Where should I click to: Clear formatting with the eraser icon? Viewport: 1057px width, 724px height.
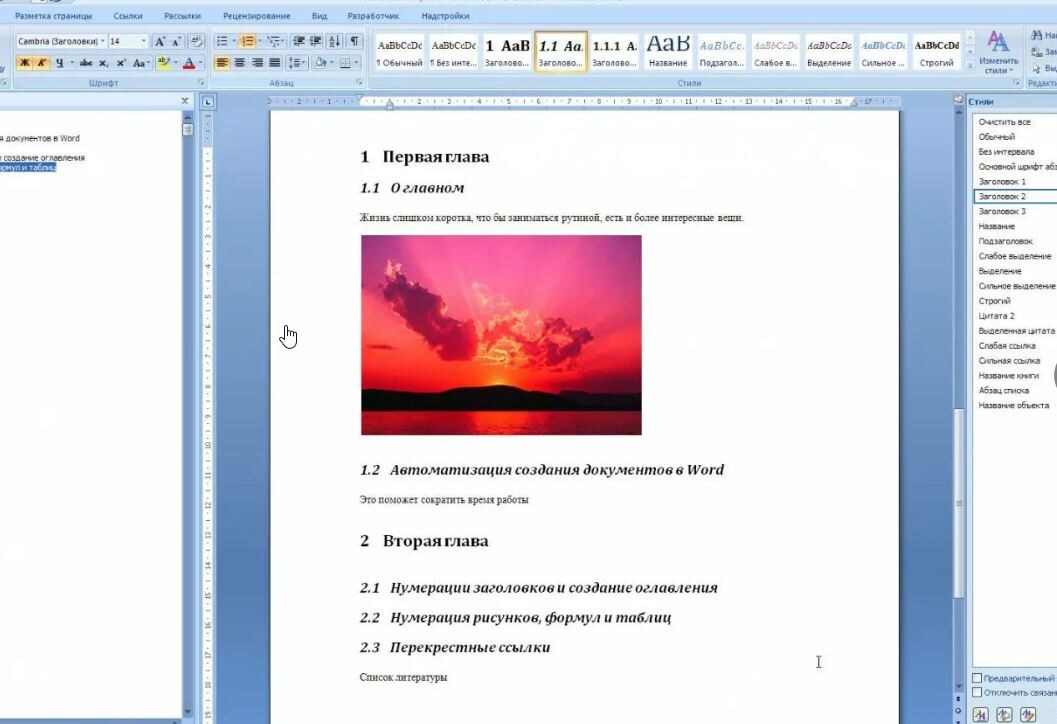click(196, 42)
